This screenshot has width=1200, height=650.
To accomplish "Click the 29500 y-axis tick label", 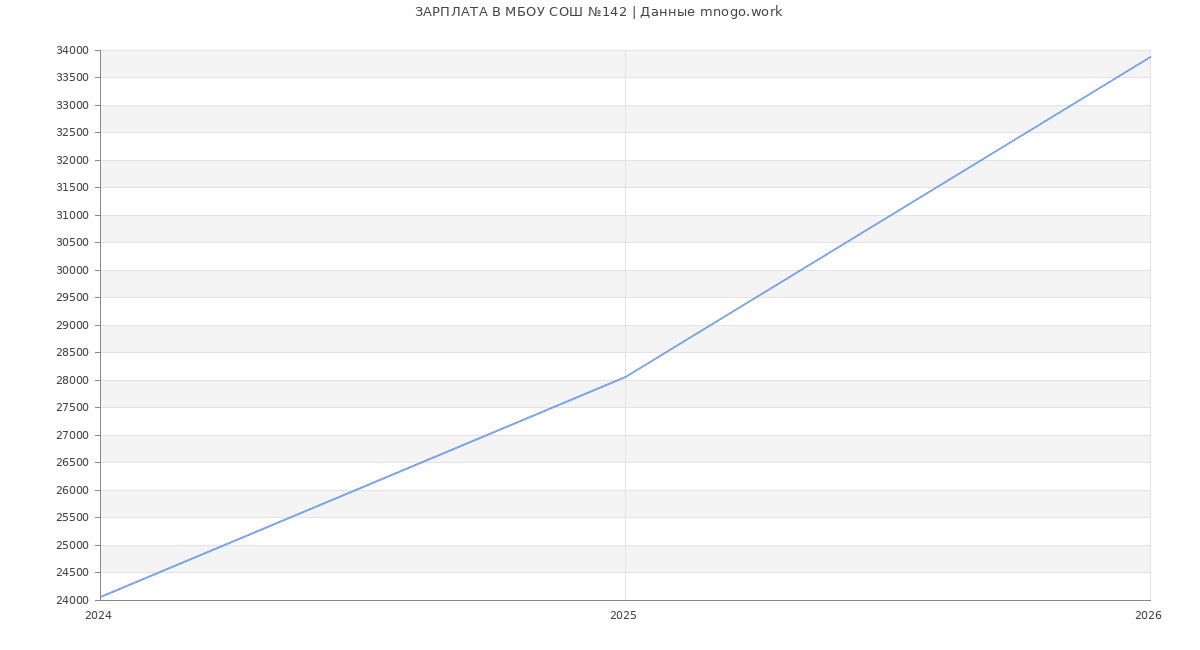I will pyautogui.click(x=72, y=298).
